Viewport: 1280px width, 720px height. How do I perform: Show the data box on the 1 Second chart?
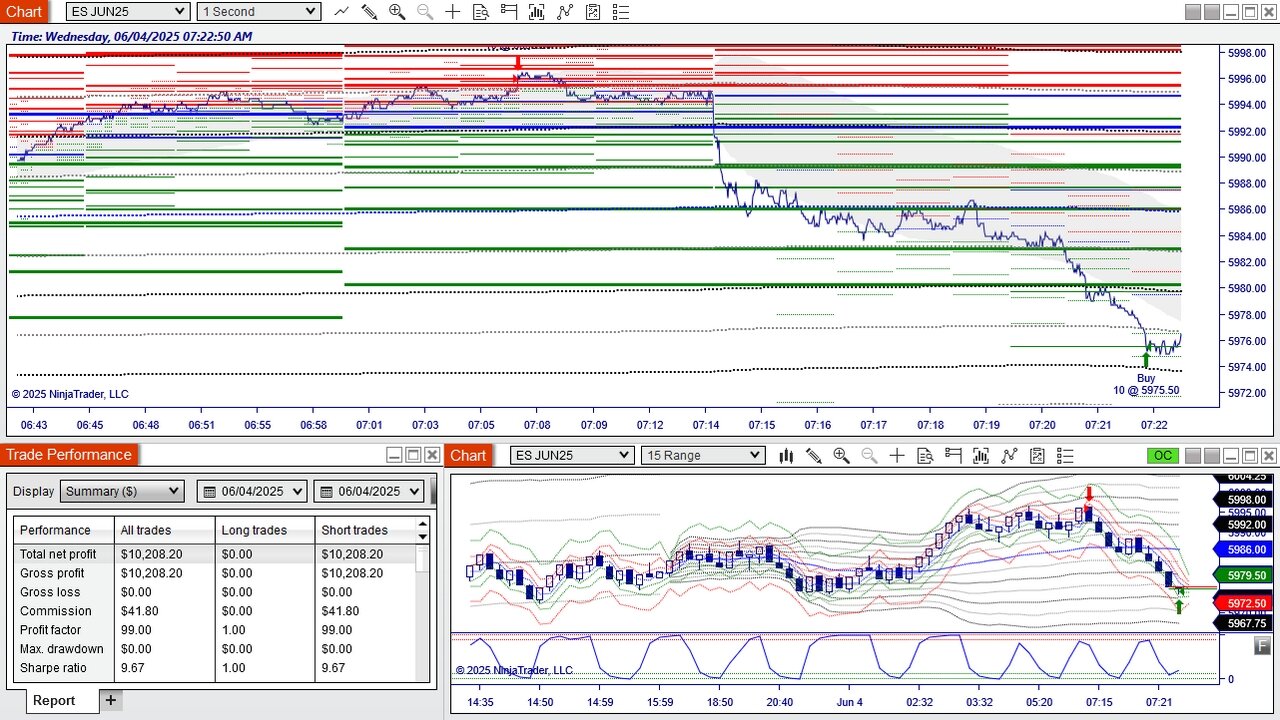click(481, 12)
